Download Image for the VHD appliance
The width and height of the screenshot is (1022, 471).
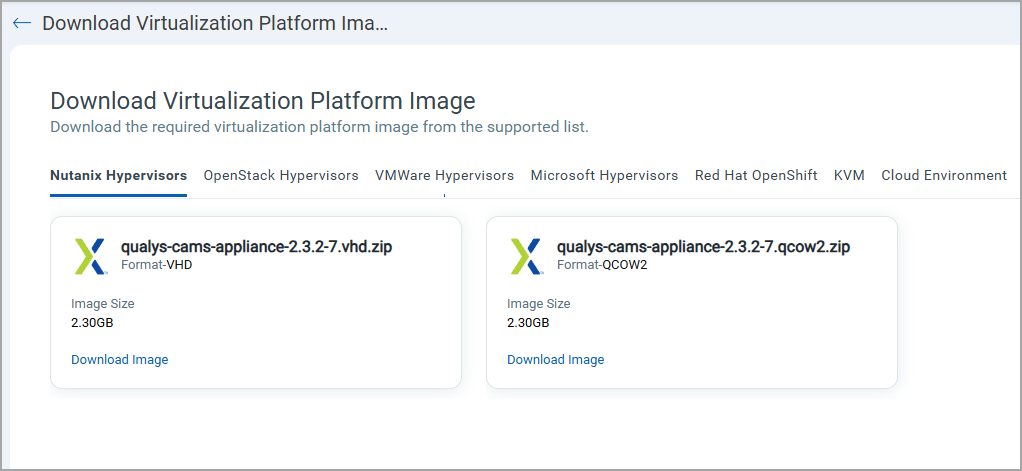[x=119, y=360]
